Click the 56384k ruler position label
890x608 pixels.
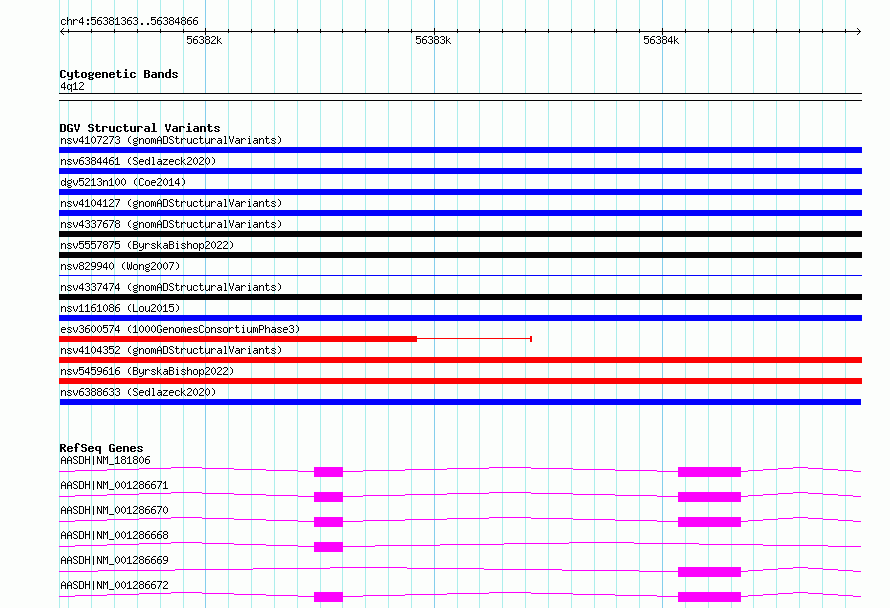click(661, 40)
